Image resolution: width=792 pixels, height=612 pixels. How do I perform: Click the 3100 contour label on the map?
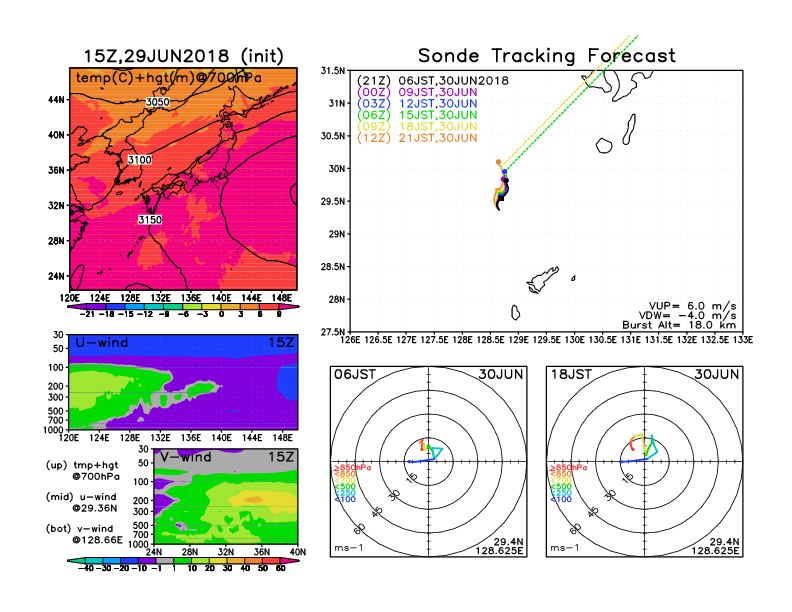(x=139, y=160)
